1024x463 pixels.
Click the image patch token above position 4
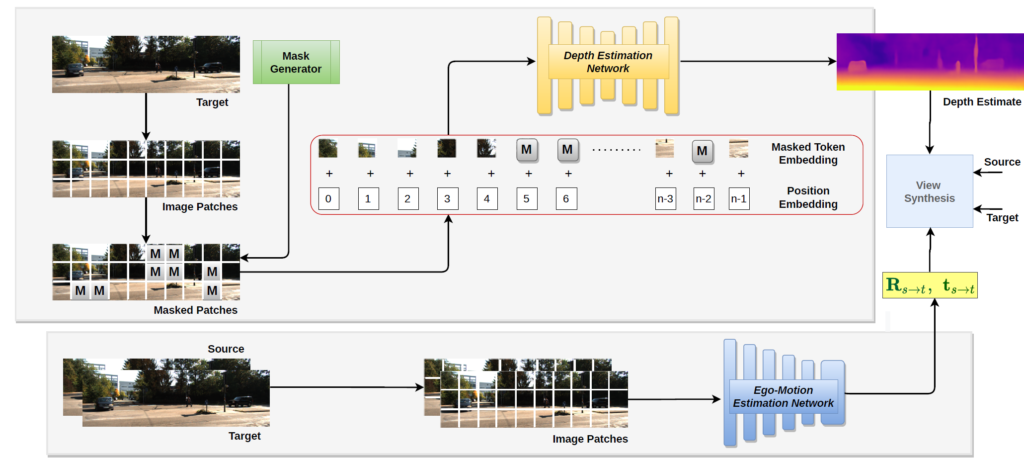486,150
